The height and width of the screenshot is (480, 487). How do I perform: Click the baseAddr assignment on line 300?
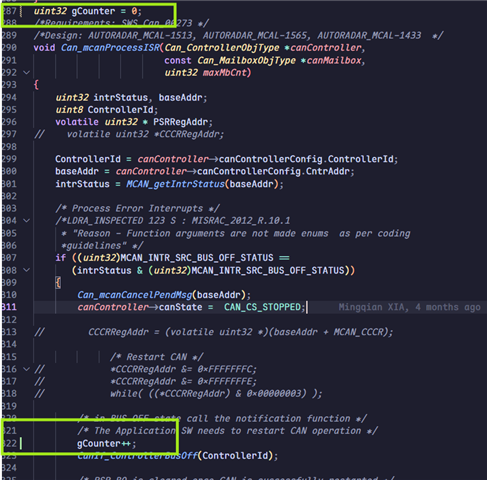pos(205,171)
